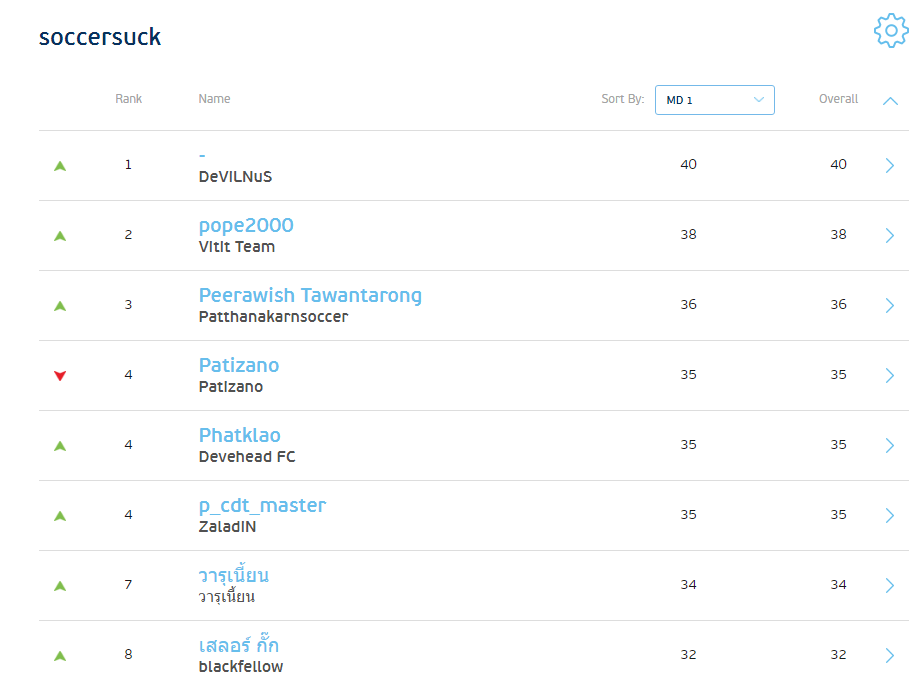Click red down arrow beside Patizano
Image resolution: width=913 pixels, height=686 pixels.
point(60,376)
